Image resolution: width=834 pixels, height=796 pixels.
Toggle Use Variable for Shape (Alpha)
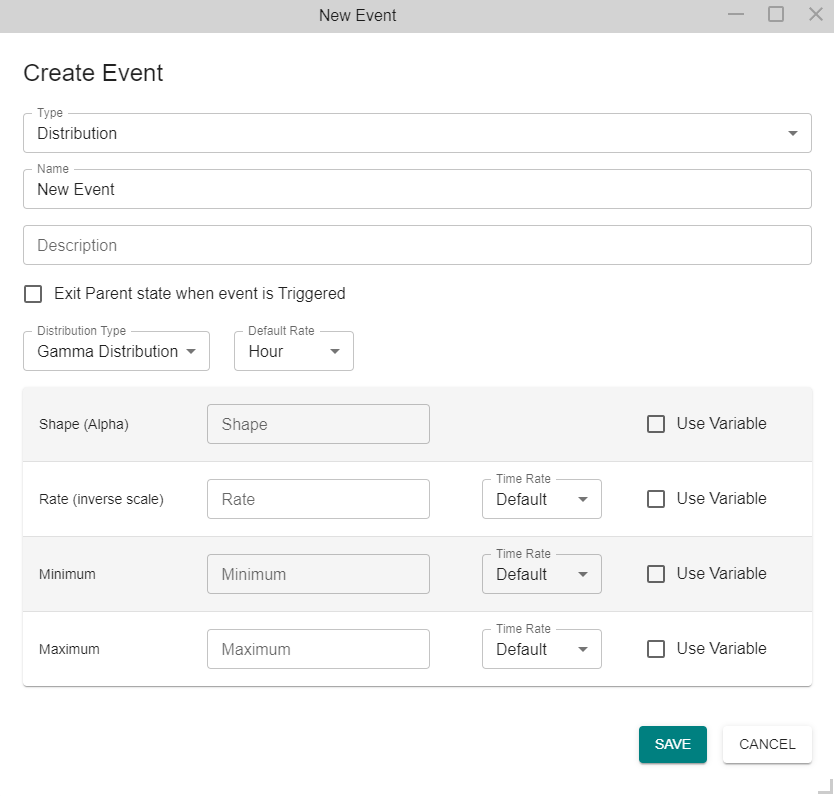click(656, 424)
